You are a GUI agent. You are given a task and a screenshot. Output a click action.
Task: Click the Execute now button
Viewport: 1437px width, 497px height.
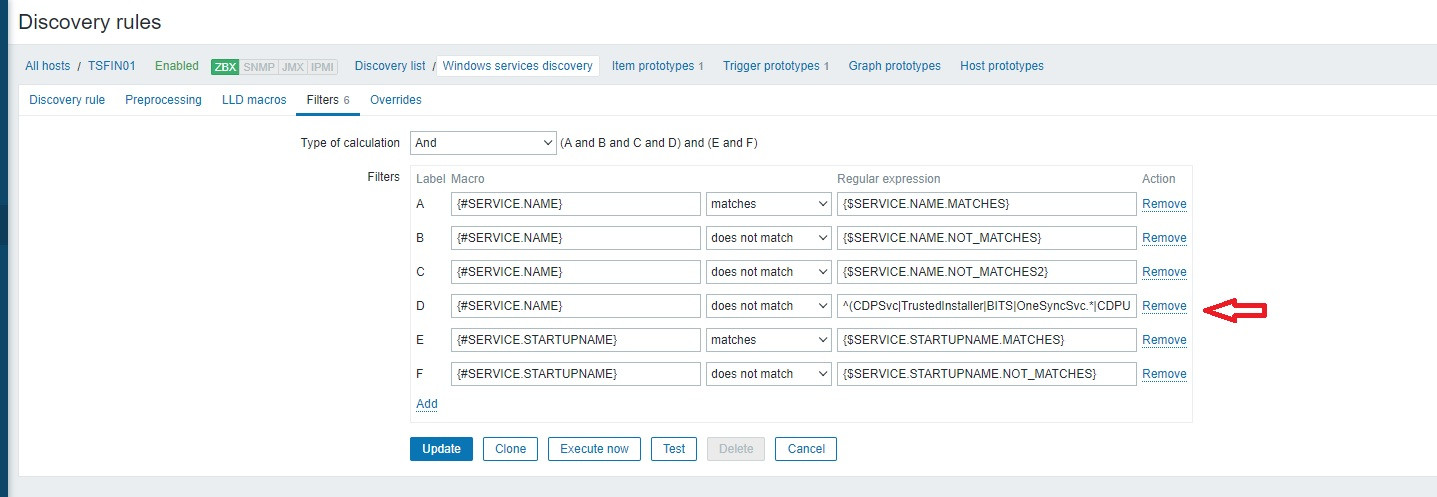coord(594,449)
